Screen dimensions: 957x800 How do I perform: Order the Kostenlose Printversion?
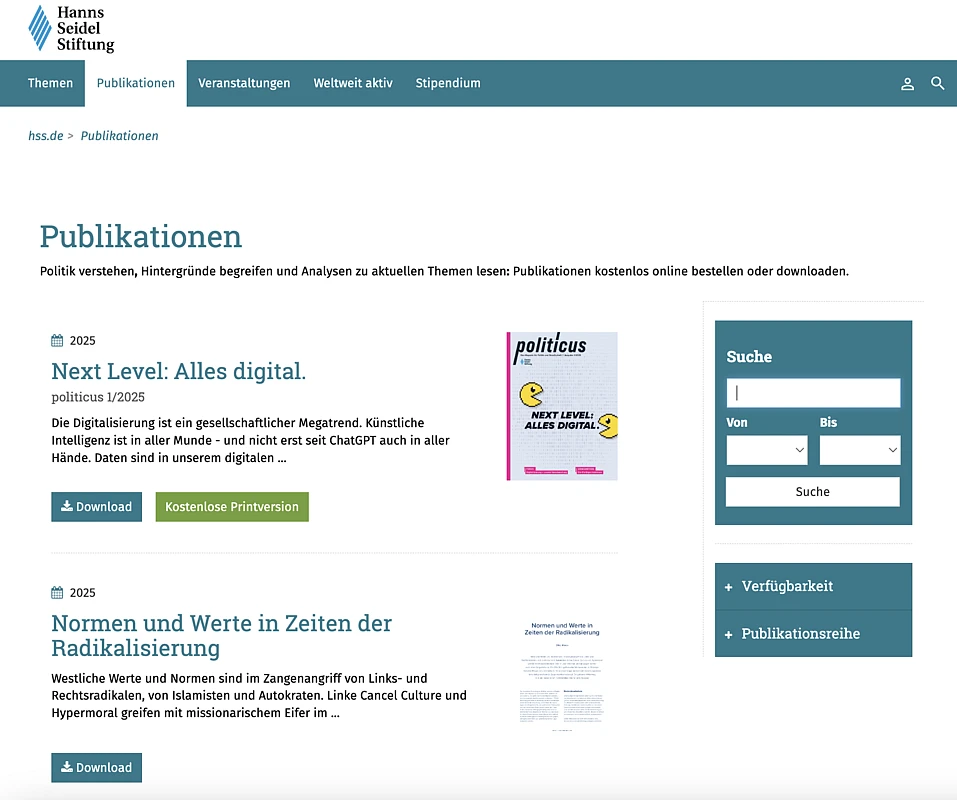click(x=232, y=507)
